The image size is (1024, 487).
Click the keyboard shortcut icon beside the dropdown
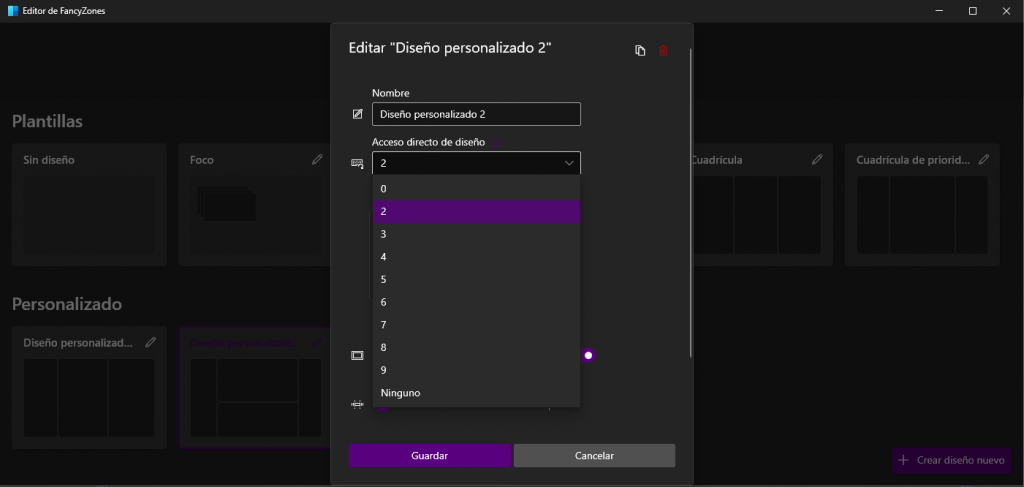[357, 163]
